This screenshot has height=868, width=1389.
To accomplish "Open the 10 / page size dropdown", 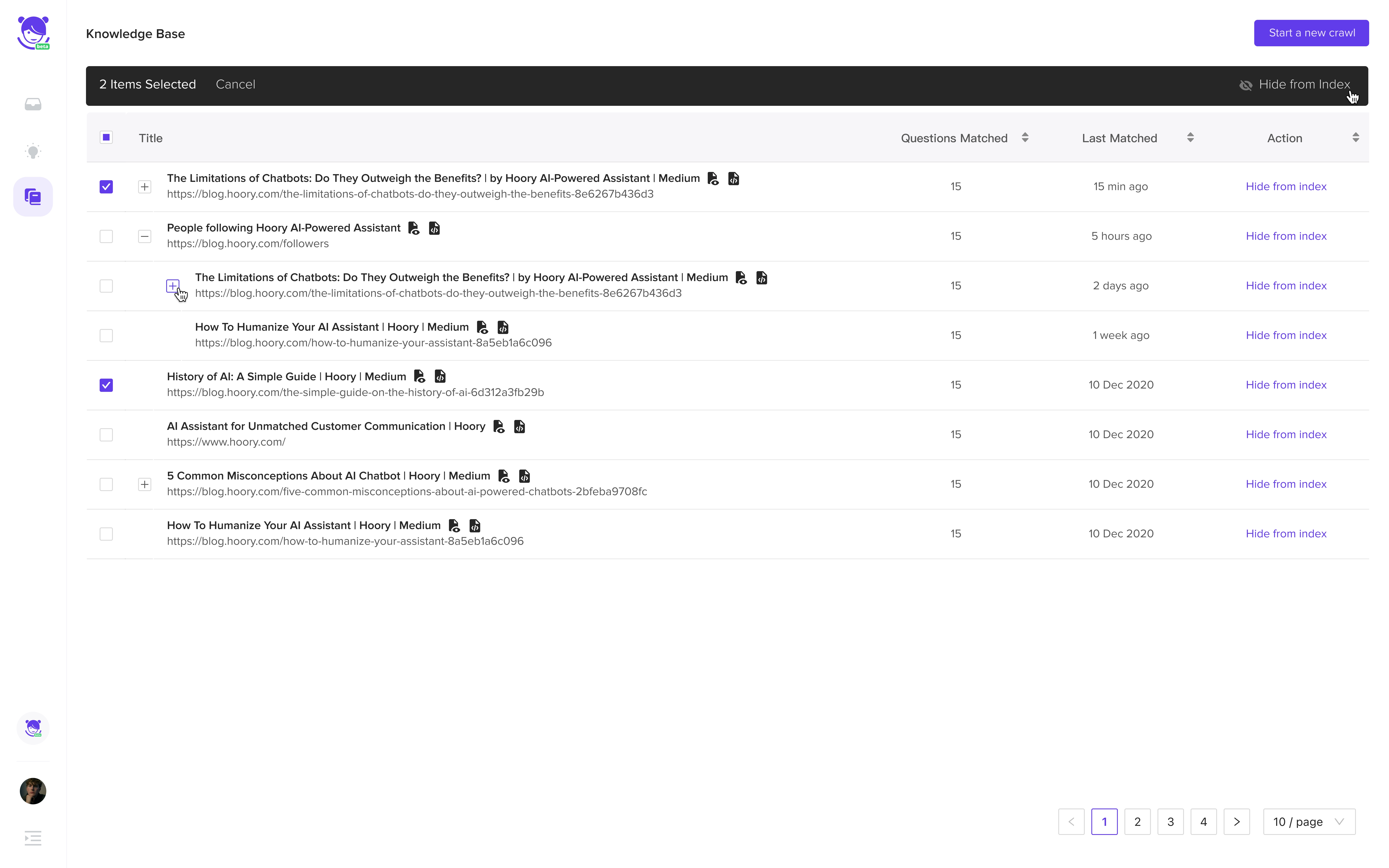I will pos(1309,821).
